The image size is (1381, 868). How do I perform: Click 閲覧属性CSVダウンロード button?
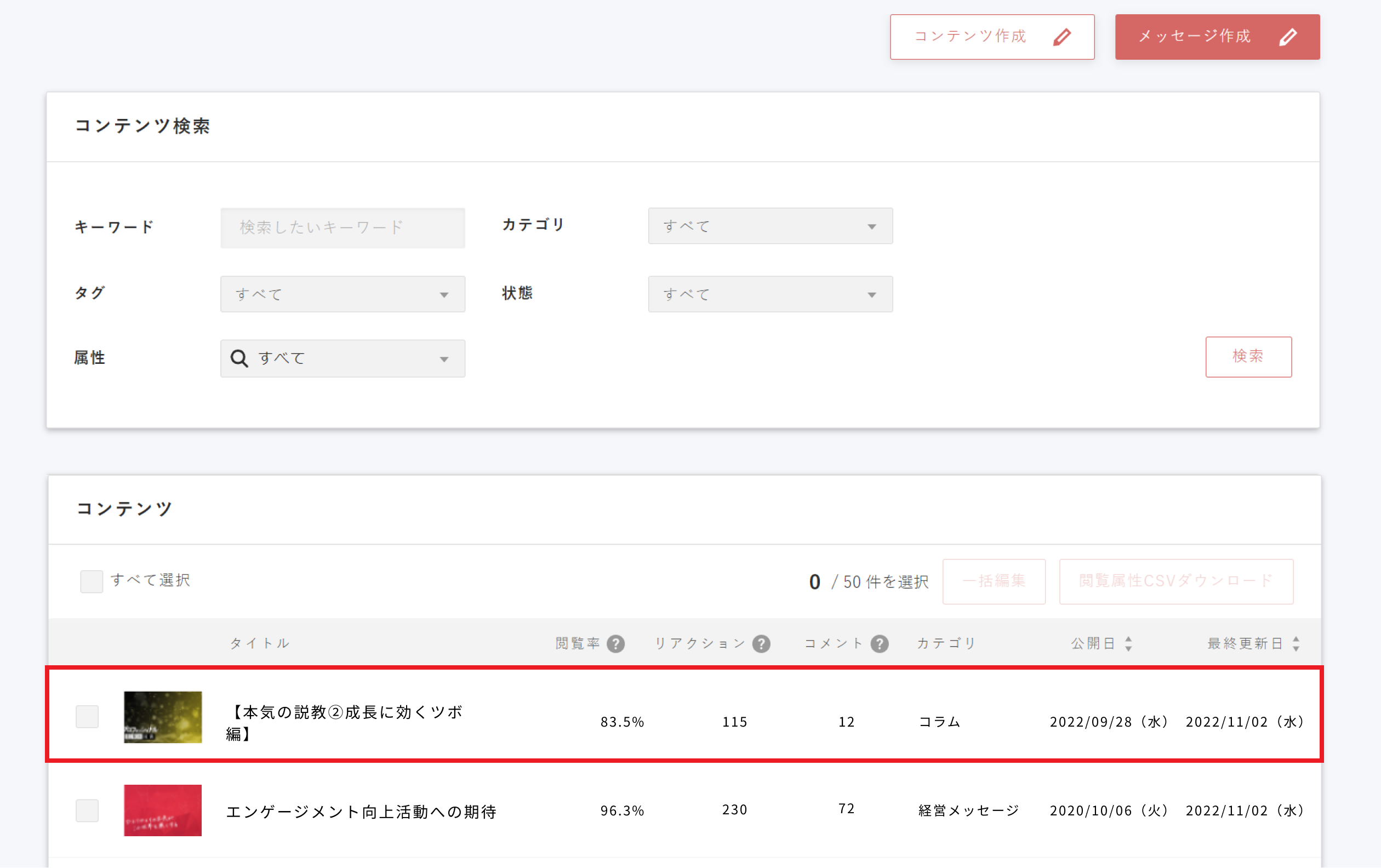pyautogui.click(x=1175, y=581)
